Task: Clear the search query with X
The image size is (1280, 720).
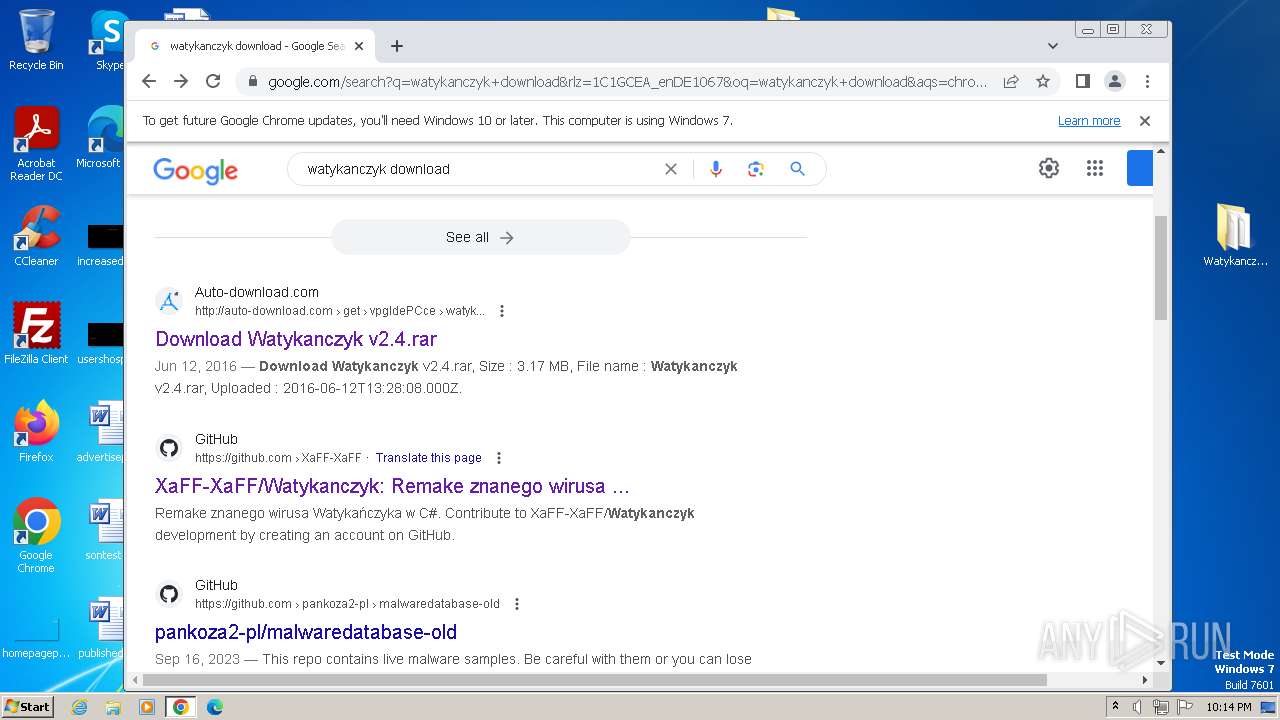Action: click(x=671, y=169)
